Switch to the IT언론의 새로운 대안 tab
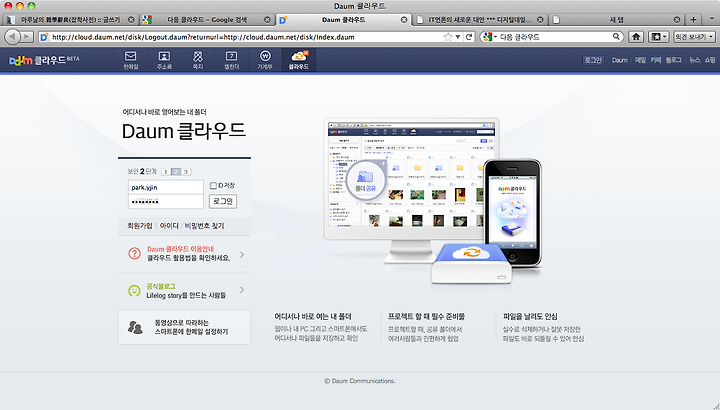Screen dimensions: 720x410 480,20
